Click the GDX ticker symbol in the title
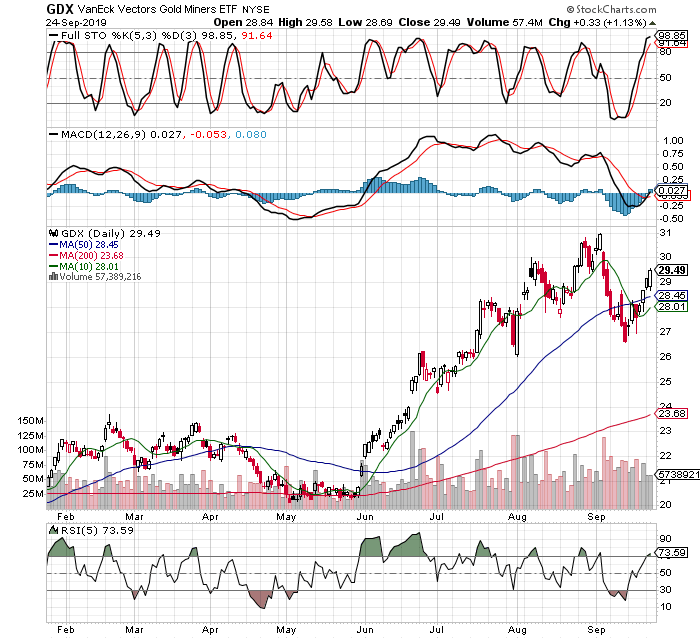 click(60, 9)
